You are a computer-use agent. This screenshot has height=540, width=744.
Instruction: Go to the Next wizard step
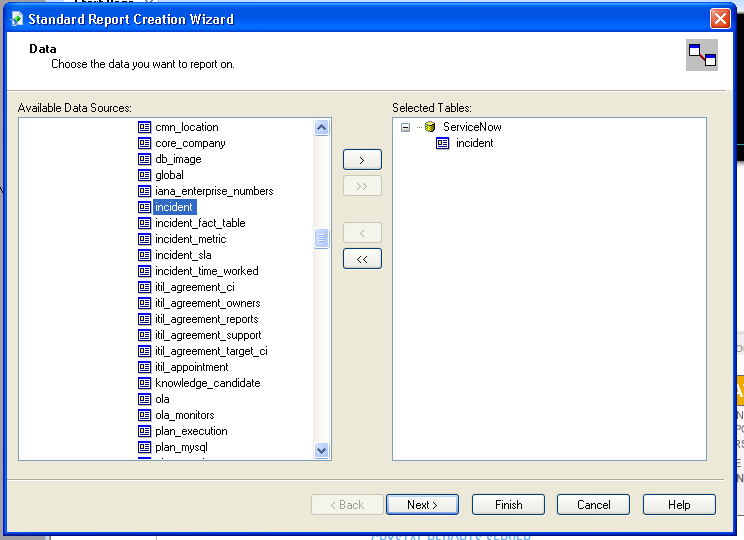[x=422, y=505]
